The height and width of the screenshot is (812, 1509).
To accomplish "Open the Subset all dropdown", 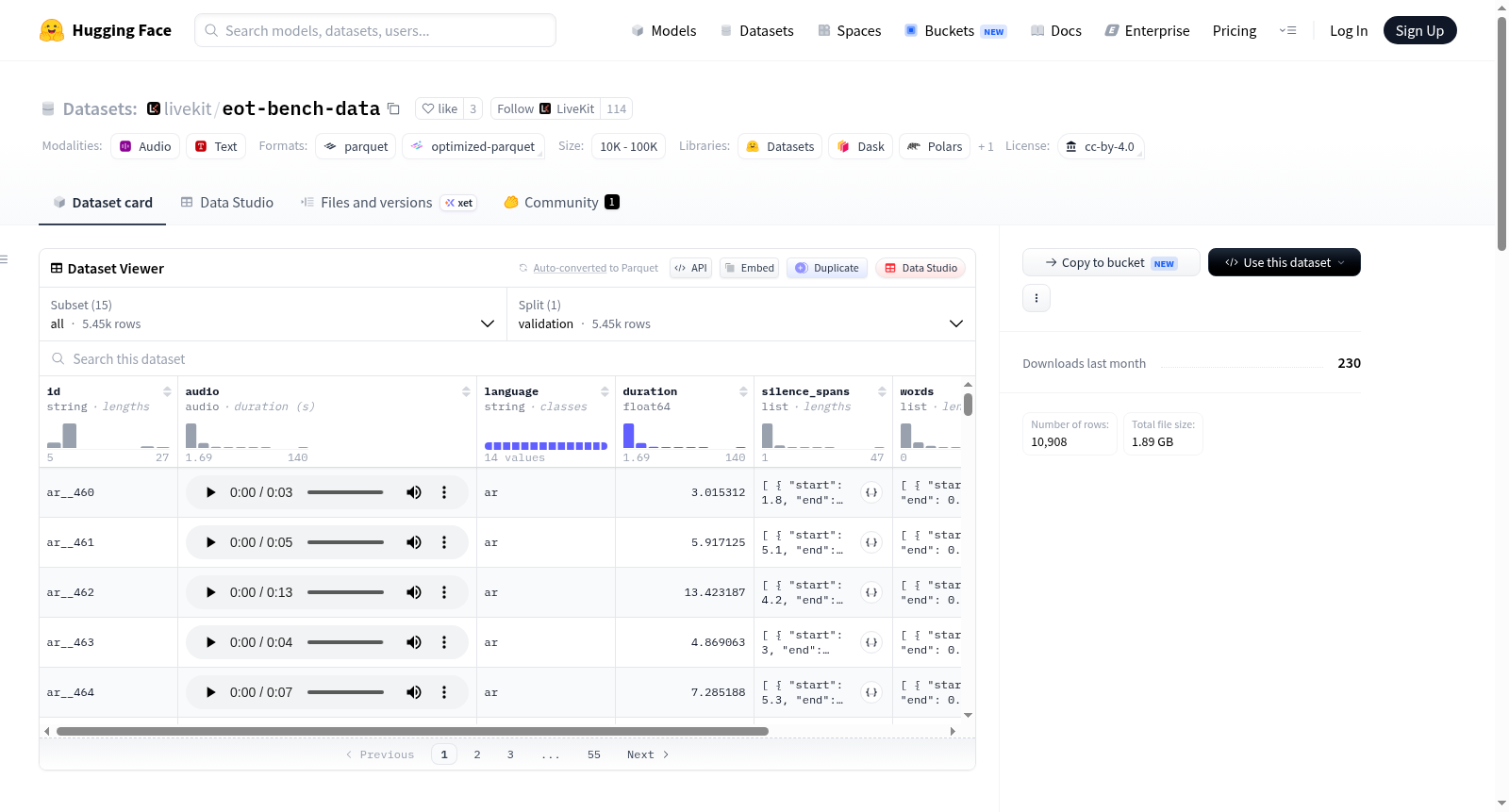I will coord(273,314).
